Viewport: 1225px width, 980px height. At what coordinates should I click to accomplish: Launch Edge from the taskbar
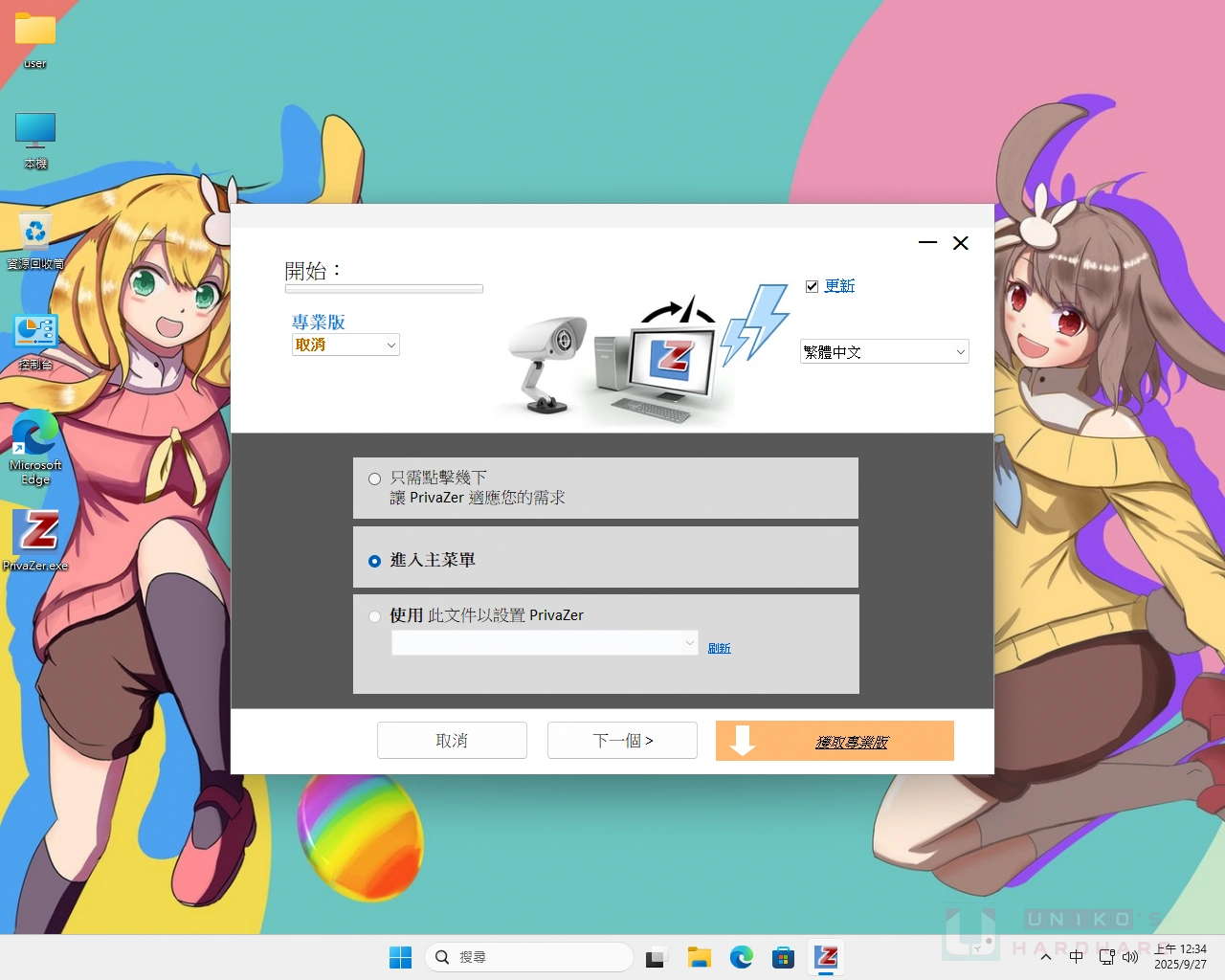pos(742,957)
